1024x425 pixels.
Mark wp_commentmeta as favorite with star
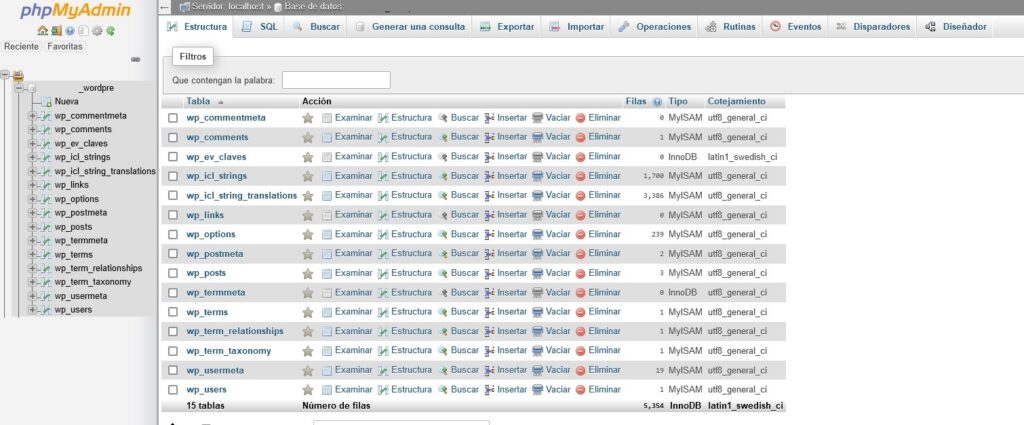(x=308, y=118)
